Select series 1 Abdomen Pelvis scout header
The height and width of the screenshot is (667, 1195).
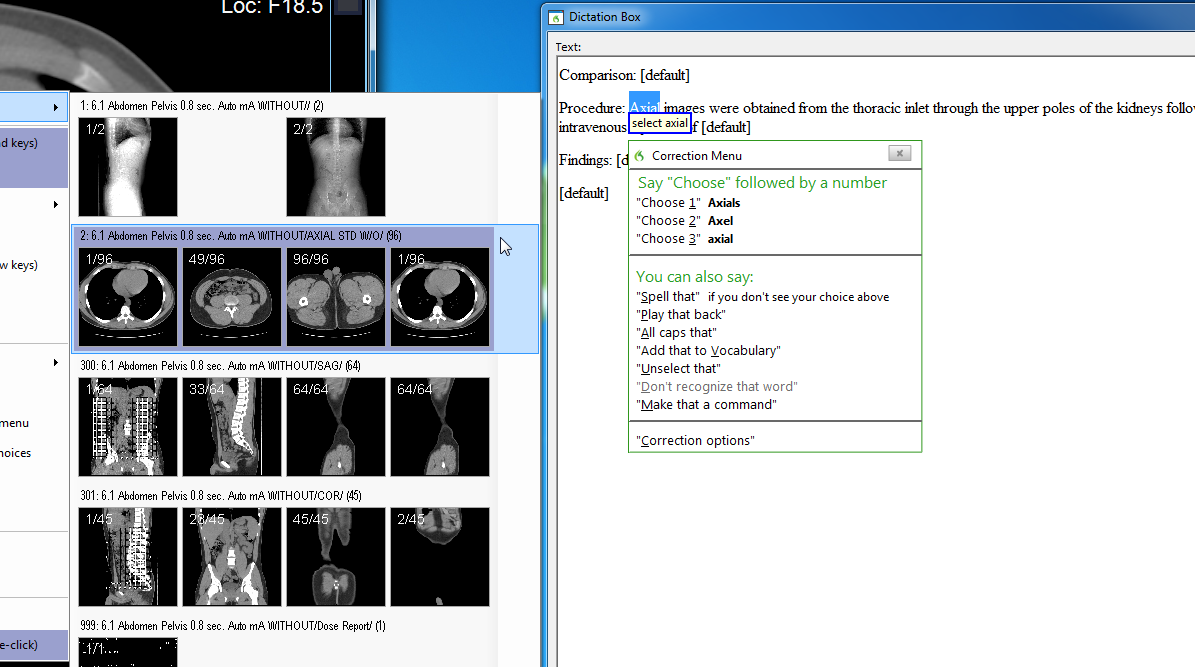tap(202, 106)
